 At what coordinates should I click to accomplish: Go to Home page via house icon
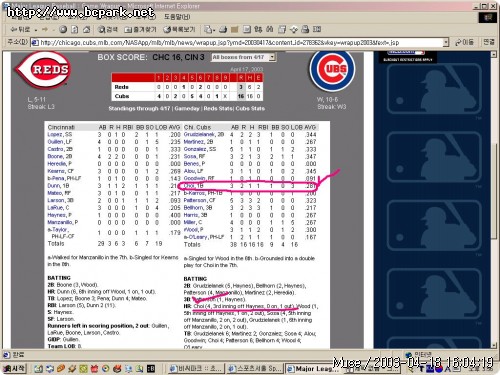click(86, 30)
